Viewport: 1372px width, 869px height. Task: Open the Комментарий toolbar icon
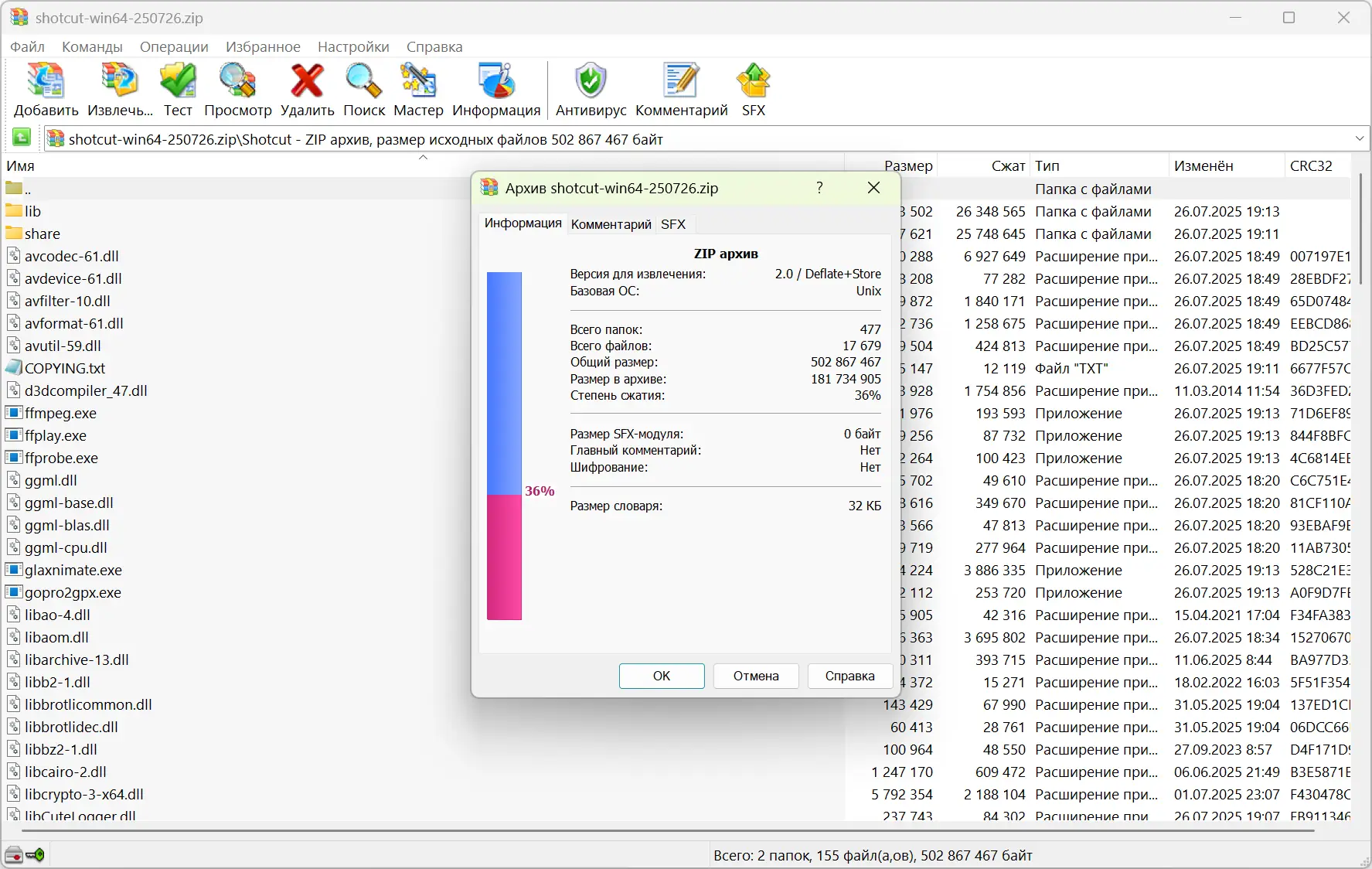[x=681, y=81]
